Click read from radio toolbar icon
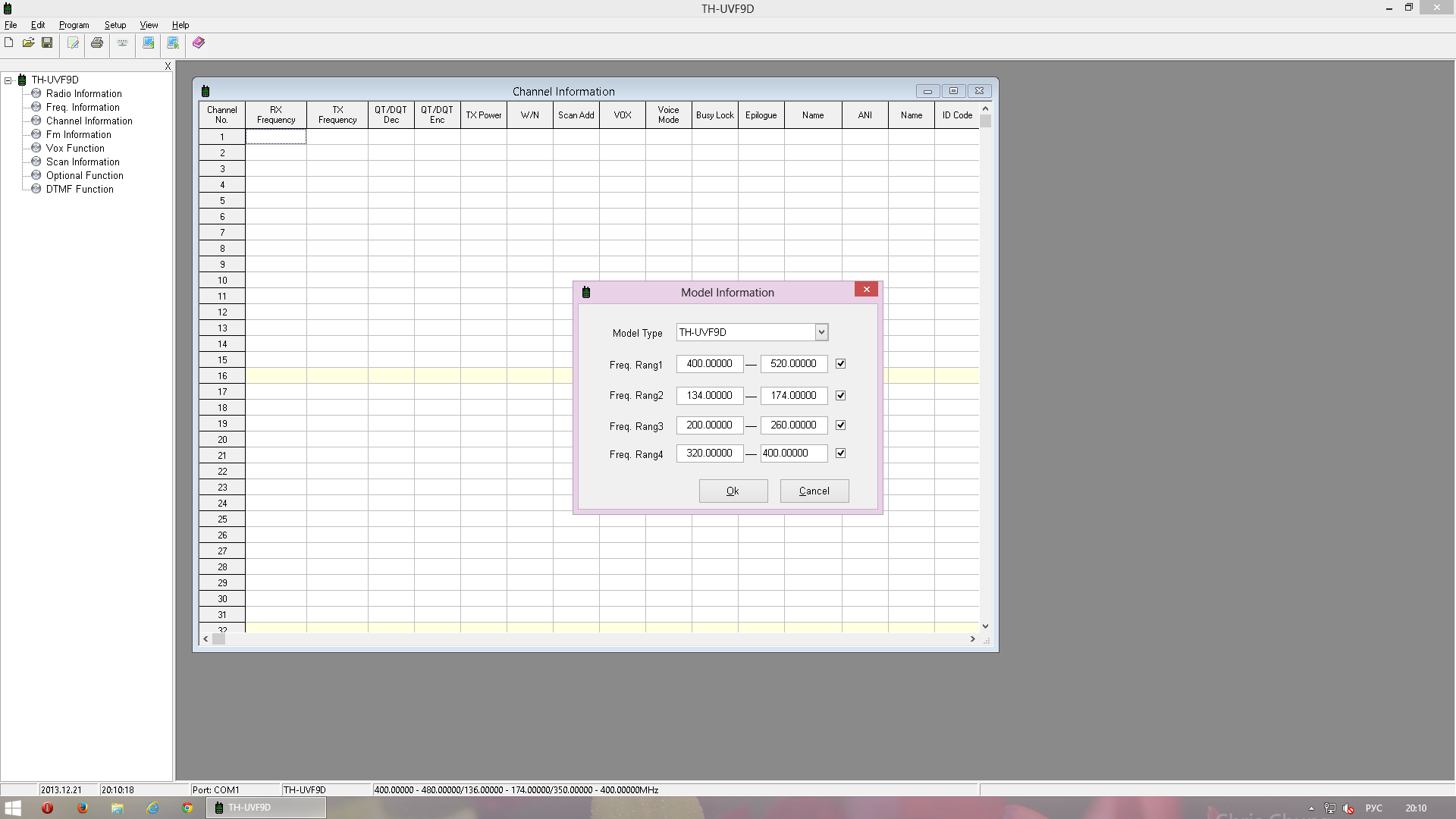 (x=149, y=42)
